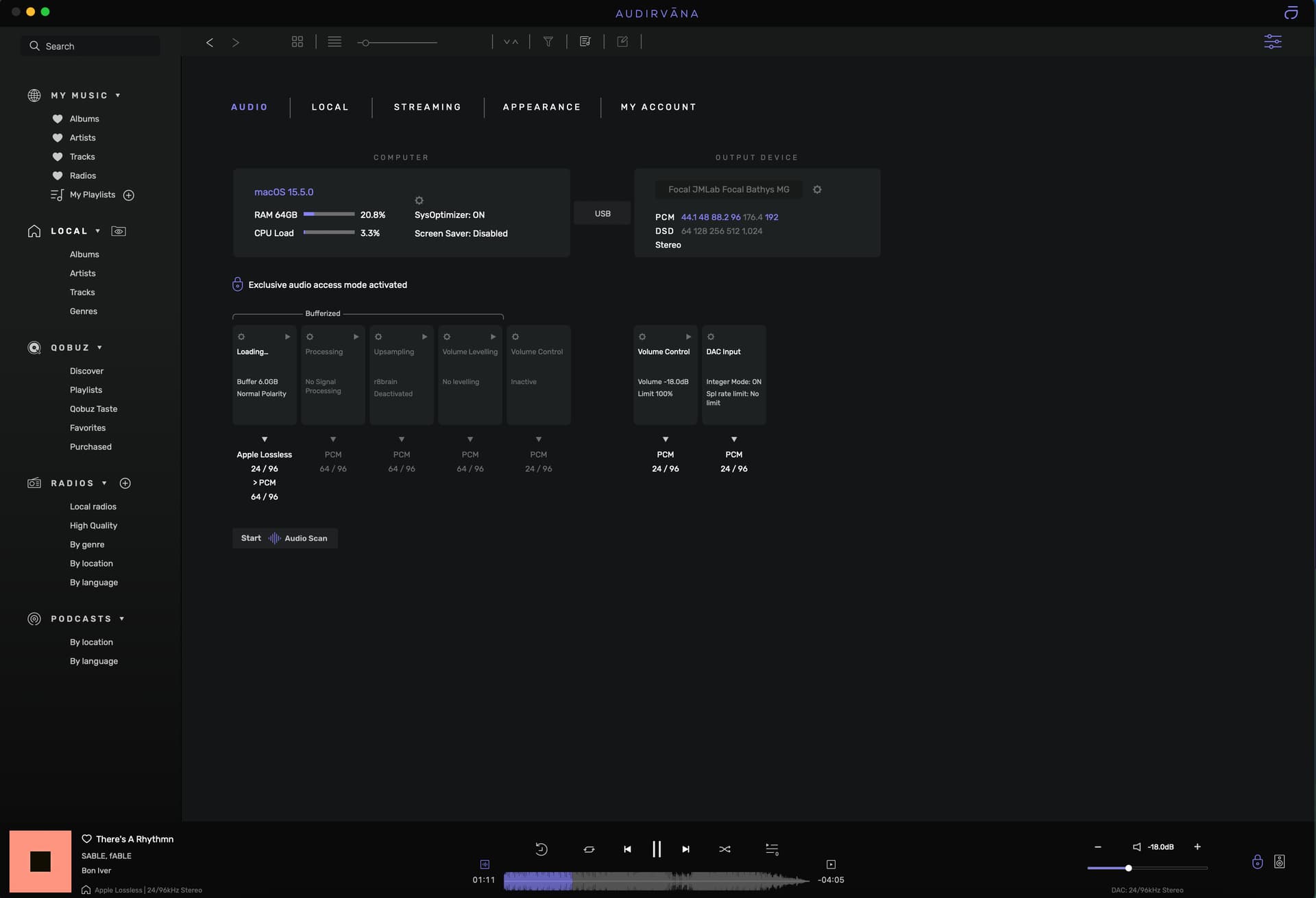The image size is (1316, 898).
Task: Go to the previous track
Action: pos(627,849)
